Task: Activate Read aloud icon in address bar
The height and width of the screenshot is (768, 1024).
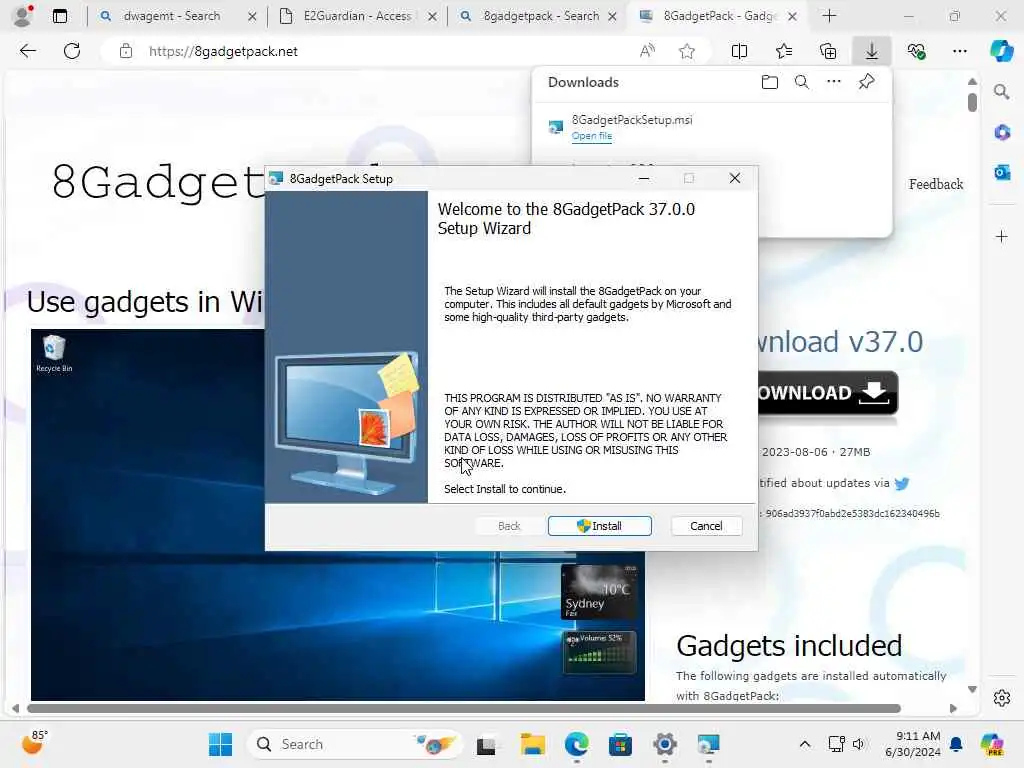Action: click(x=647, y=51)
